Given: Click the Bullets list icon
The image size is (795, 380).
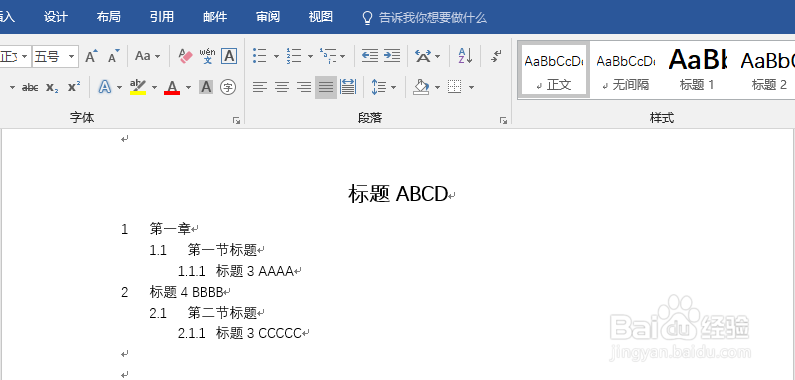Looking at the screenshot, I should pos(260,56).
